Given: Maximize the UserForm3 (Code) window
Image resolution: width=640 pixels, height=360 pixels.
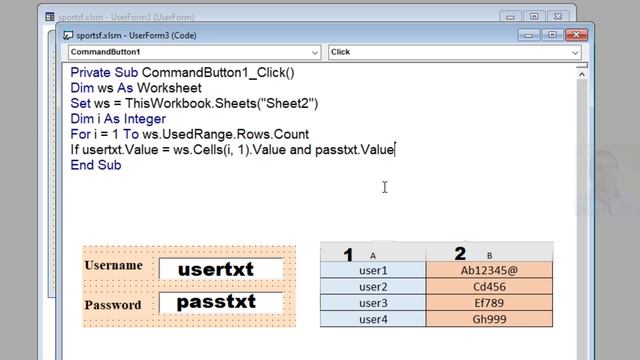Looking at the screenshot, I should pyautogui.click(x=552, y=35).
